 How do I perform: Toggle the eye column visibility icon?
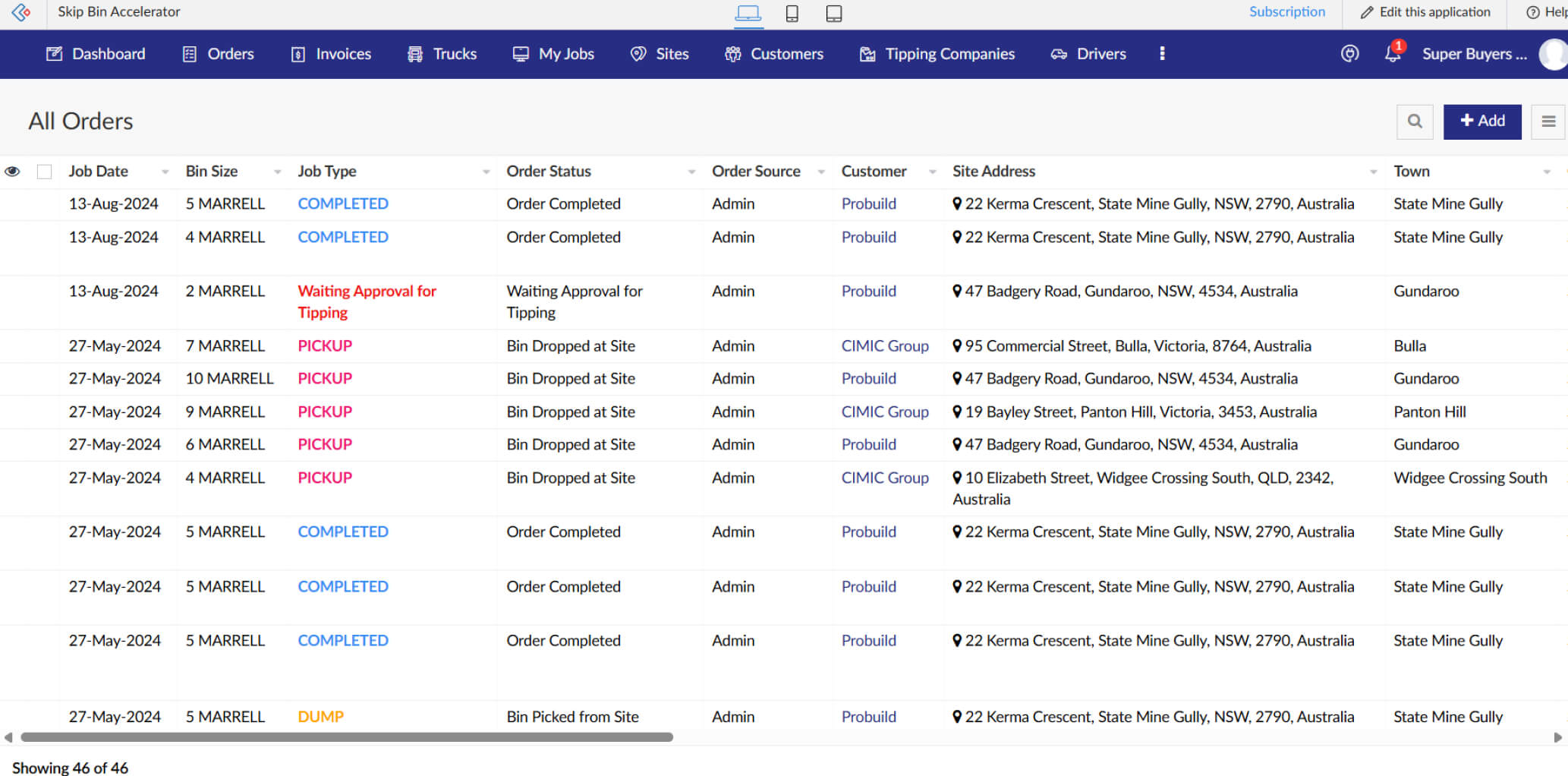coord(12,172)
